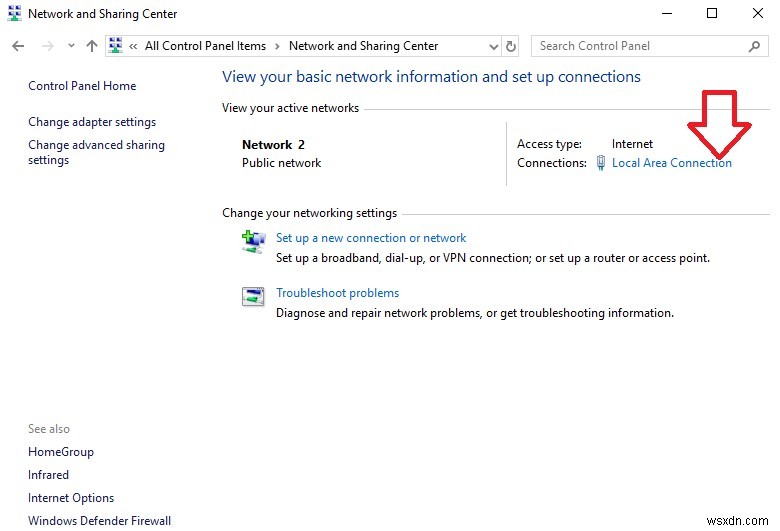Open Windows Defender Firewall link

click(99, 520)
